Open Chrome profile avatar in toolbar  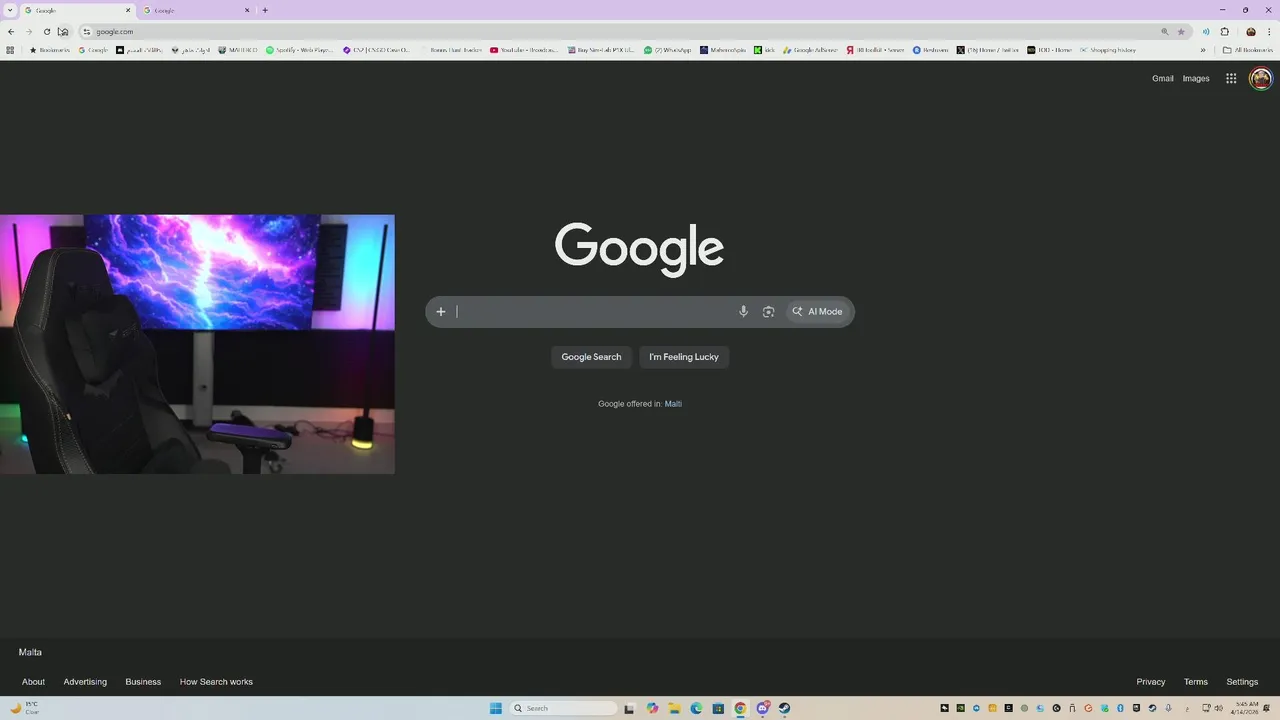(x=1250, y=32)
